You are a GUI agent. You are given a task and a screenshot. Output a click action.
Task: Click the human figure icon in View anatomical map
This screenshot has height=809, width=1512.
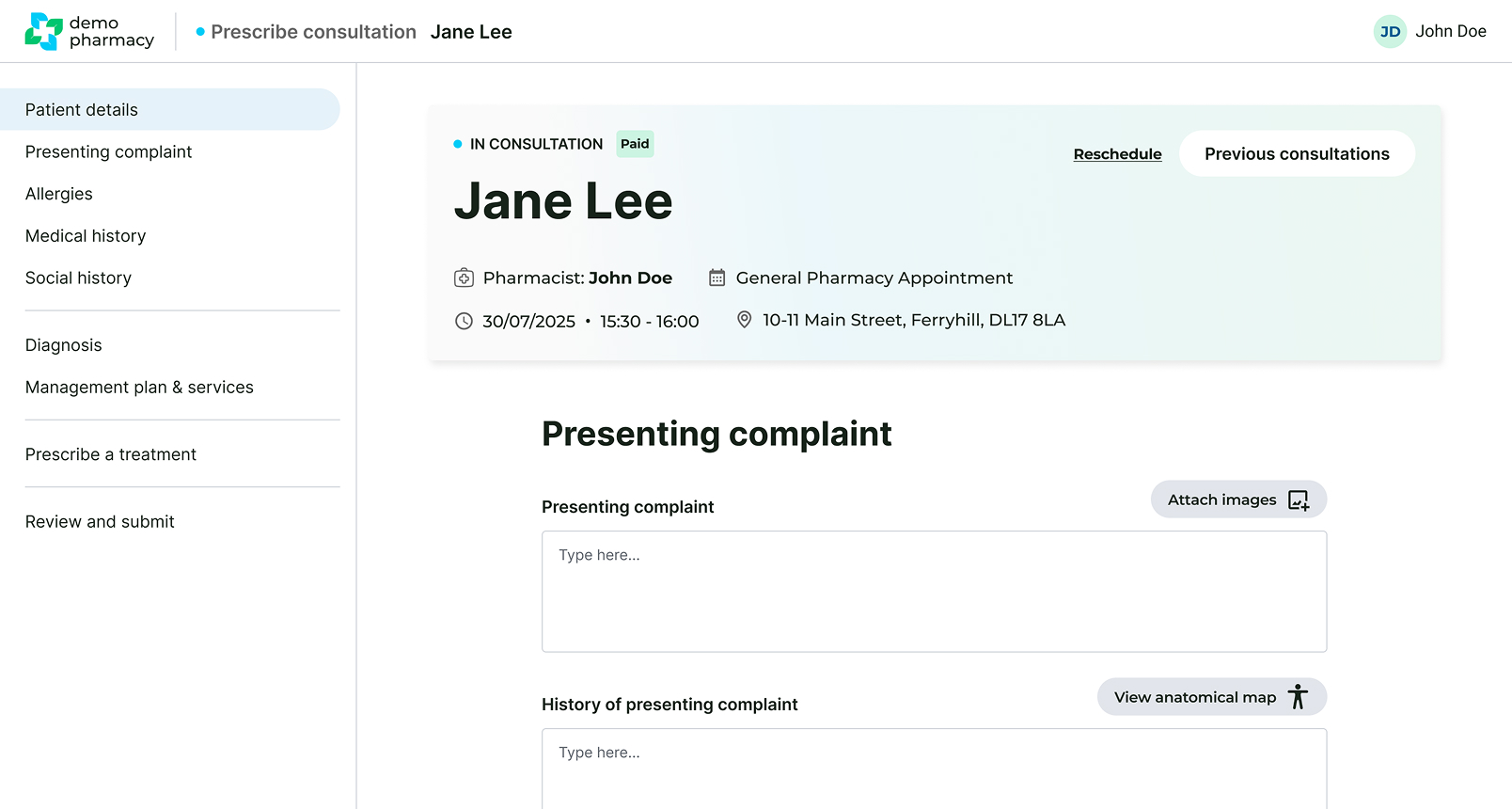point(1298,697)
